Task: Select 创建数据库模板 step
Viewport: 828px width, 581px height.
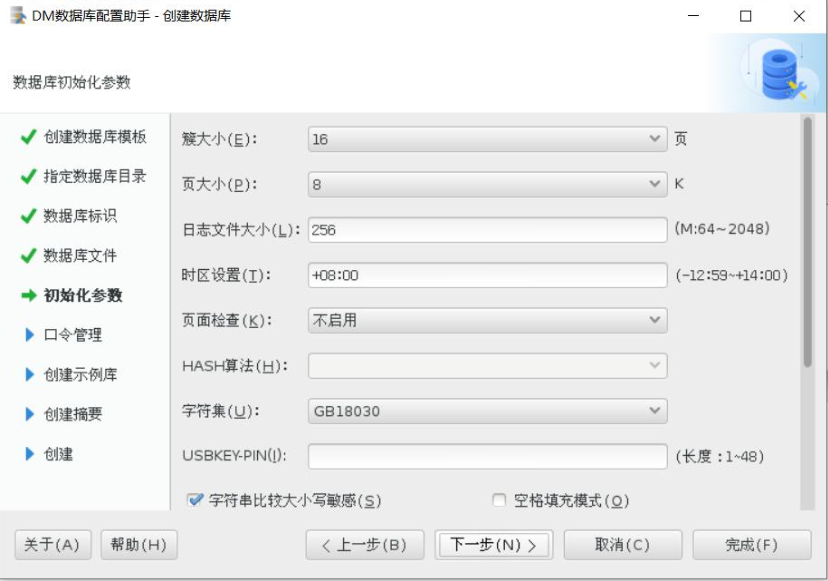Action: (95, 137)
